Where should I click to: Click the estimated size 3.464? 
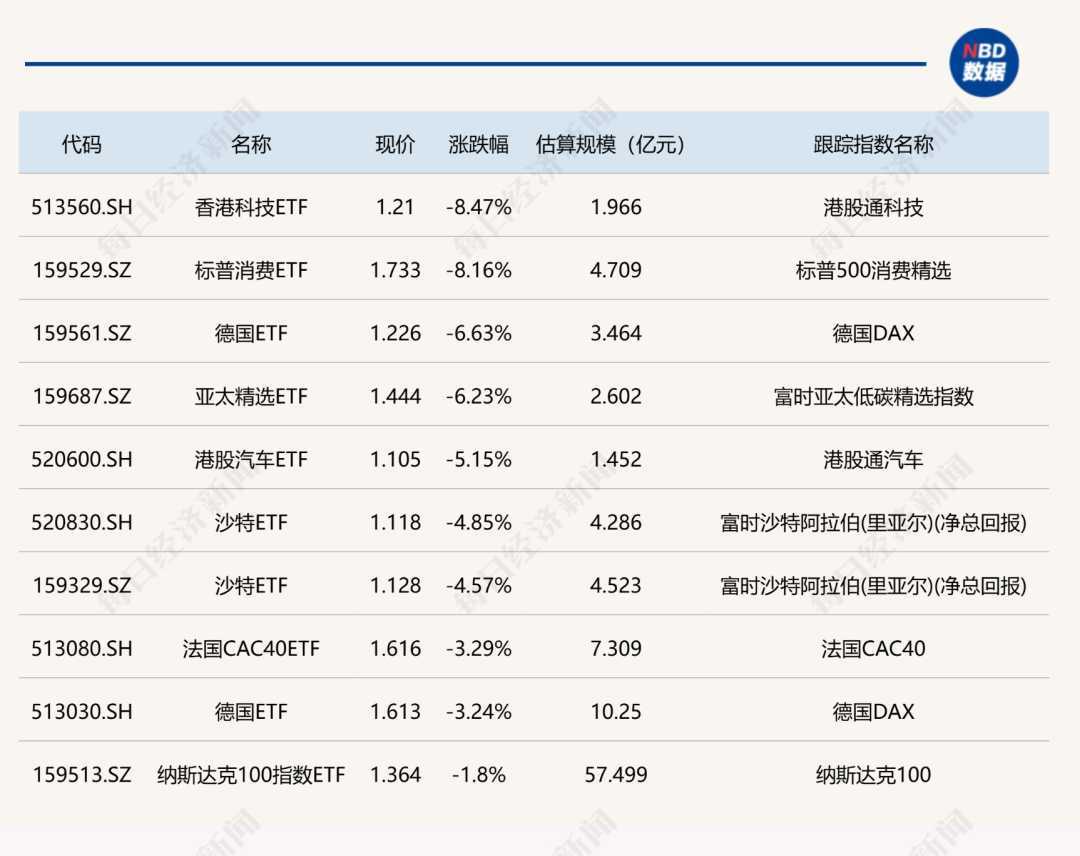click(616, 333)
